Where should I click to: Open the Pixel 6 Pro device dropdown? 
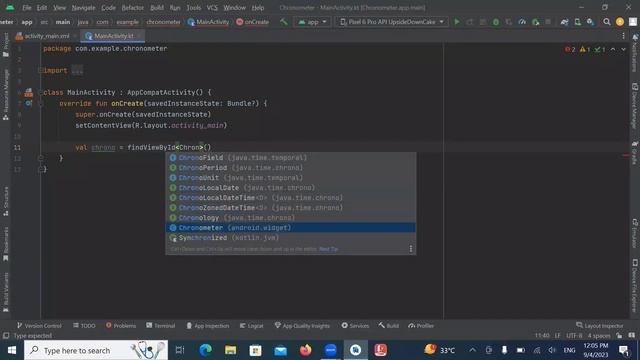coord(391,22)
